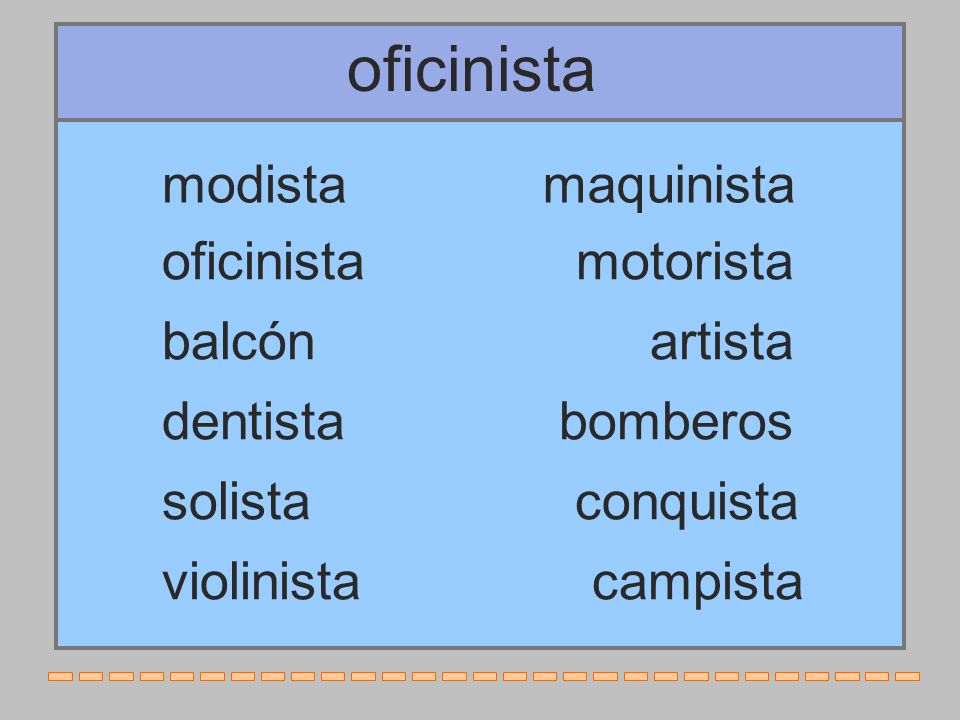The image size is (960, 720).
Task: Click the word campista
Action: point(697,583)
